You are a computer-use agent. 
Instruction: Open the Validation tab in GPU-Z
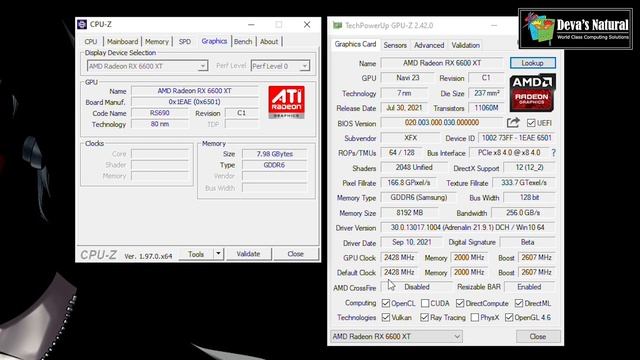(x=465, y=45)
